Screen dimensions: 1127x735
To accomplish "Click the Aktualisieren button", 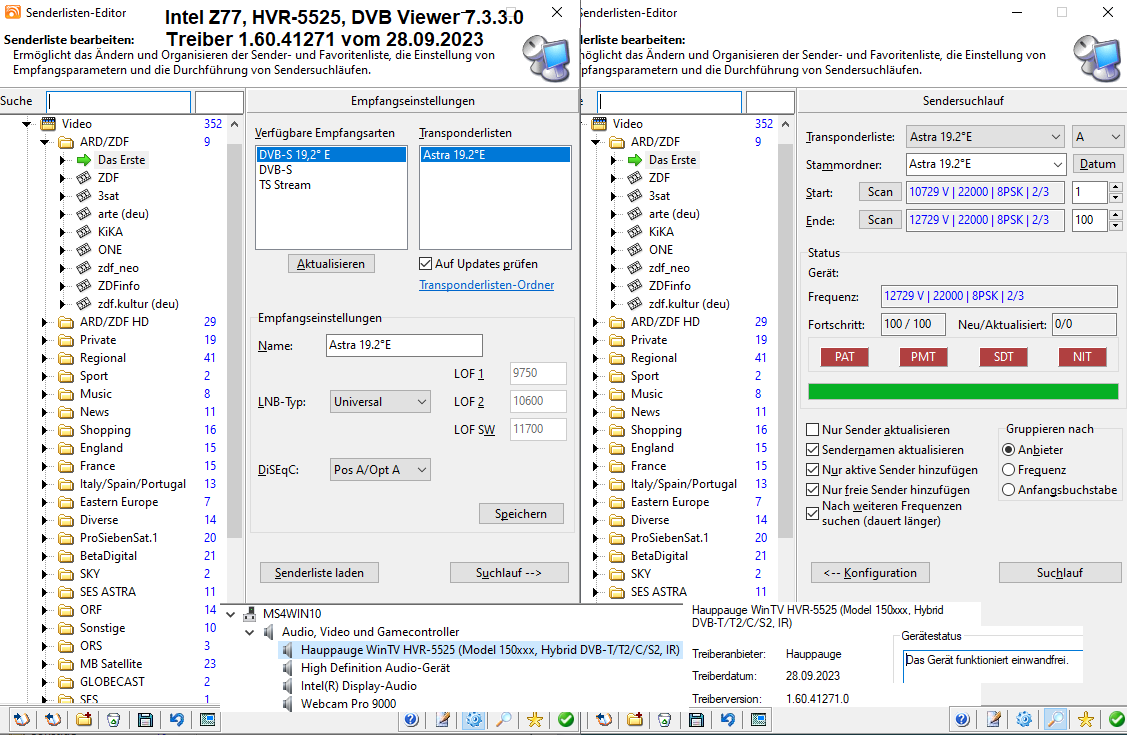I will (x=331, y=264).
